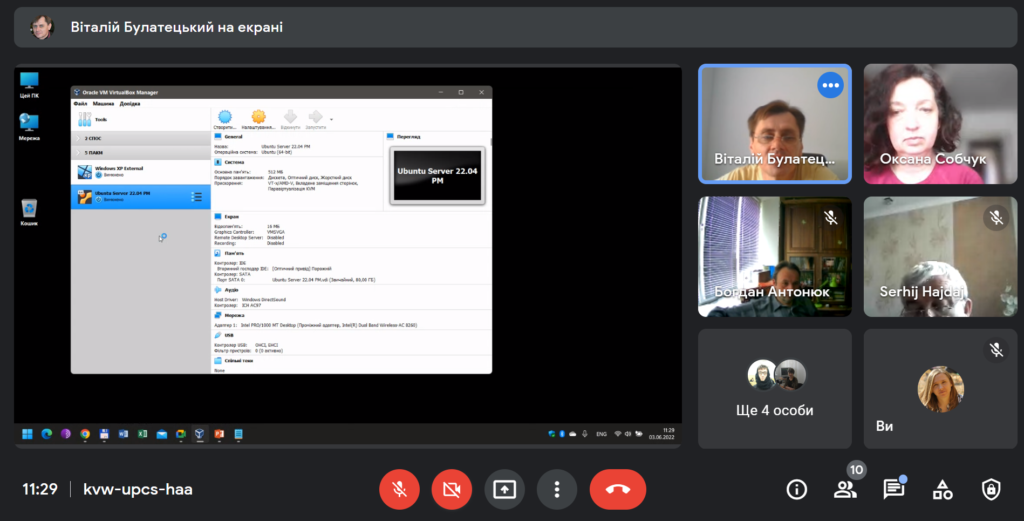
Task: Click the ENG language indicator in system tray
Action: point(601,434)
